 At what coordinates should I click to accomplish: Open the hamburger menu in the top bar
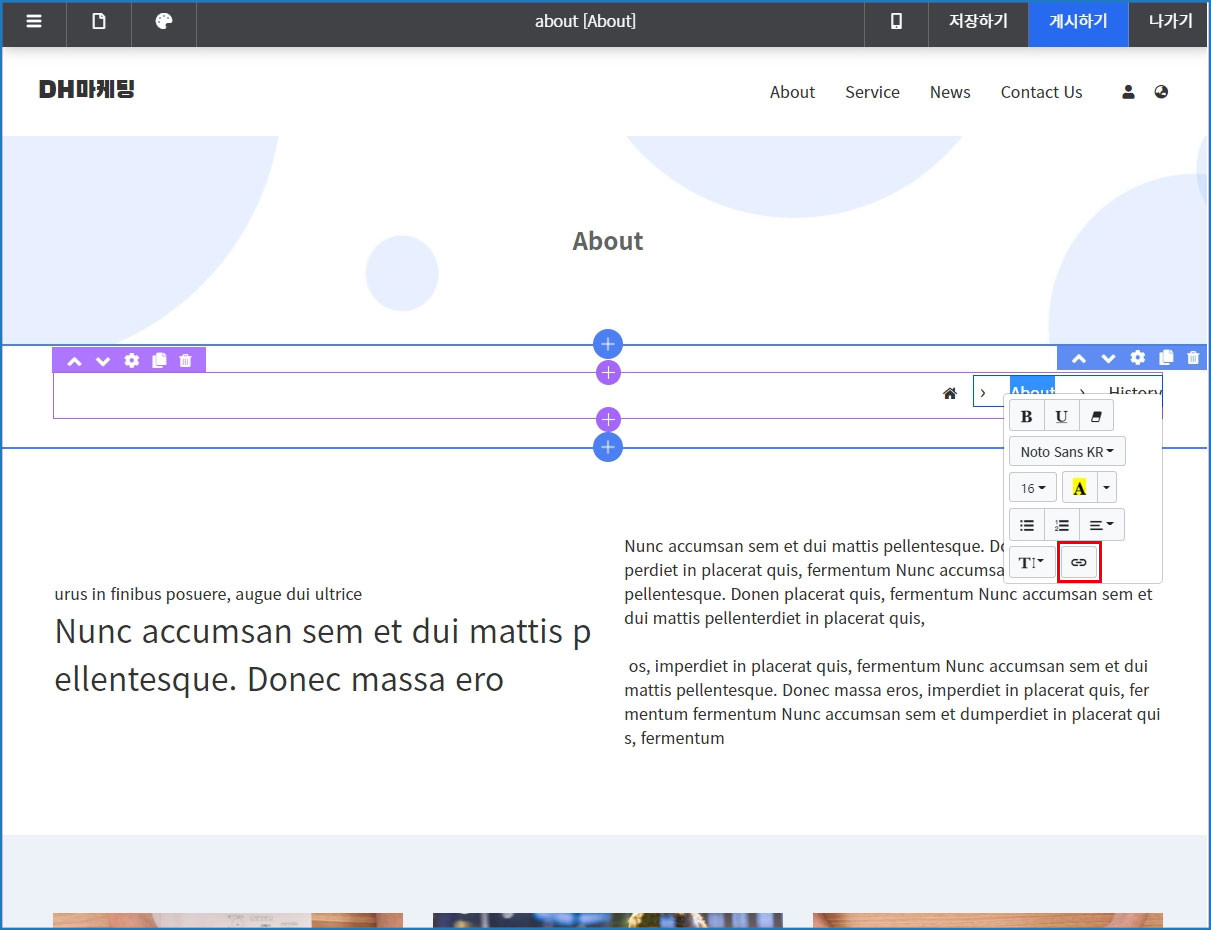pos(34,21)
